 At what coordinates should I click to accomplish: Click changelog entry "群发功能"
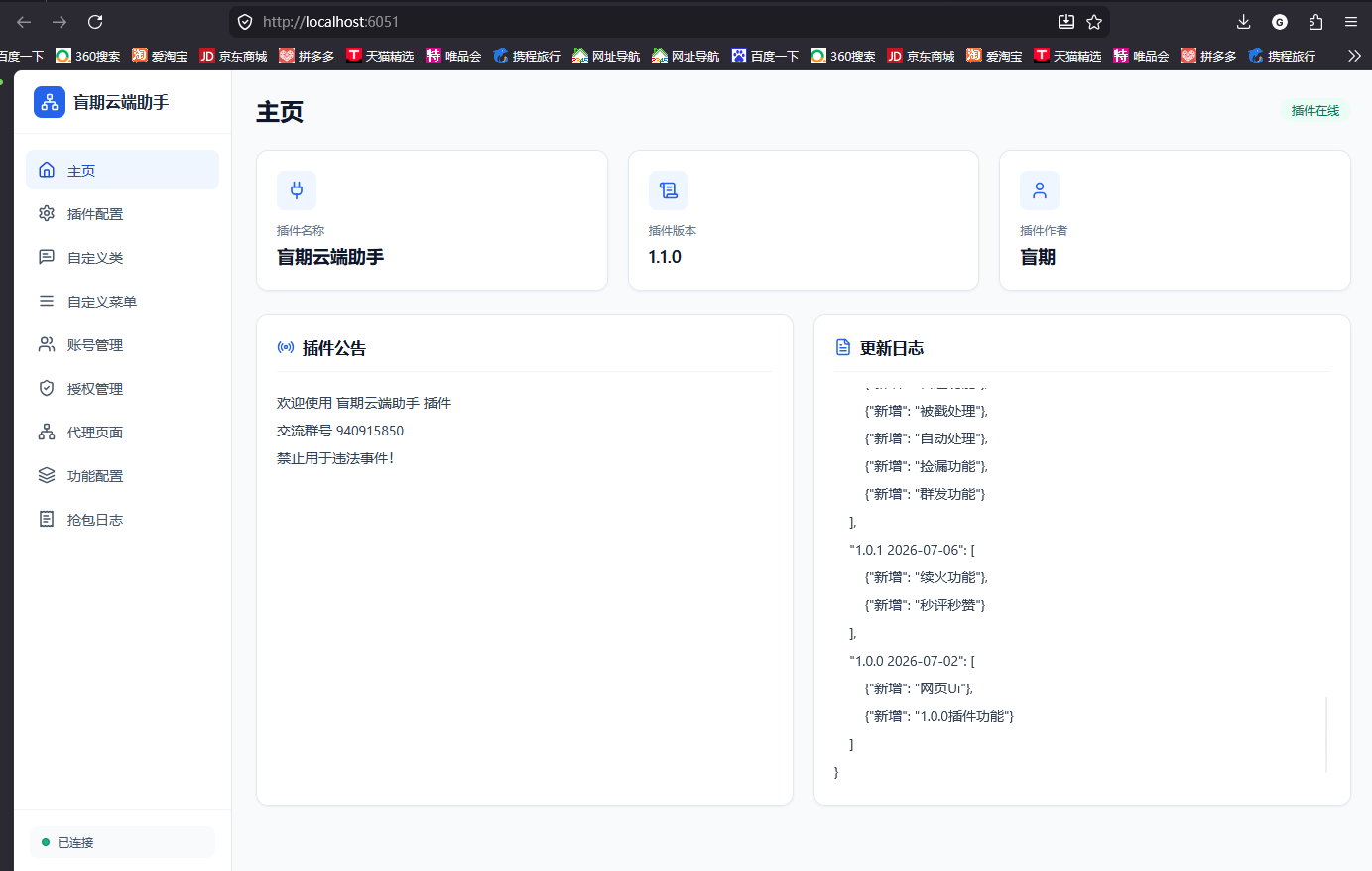925,494
